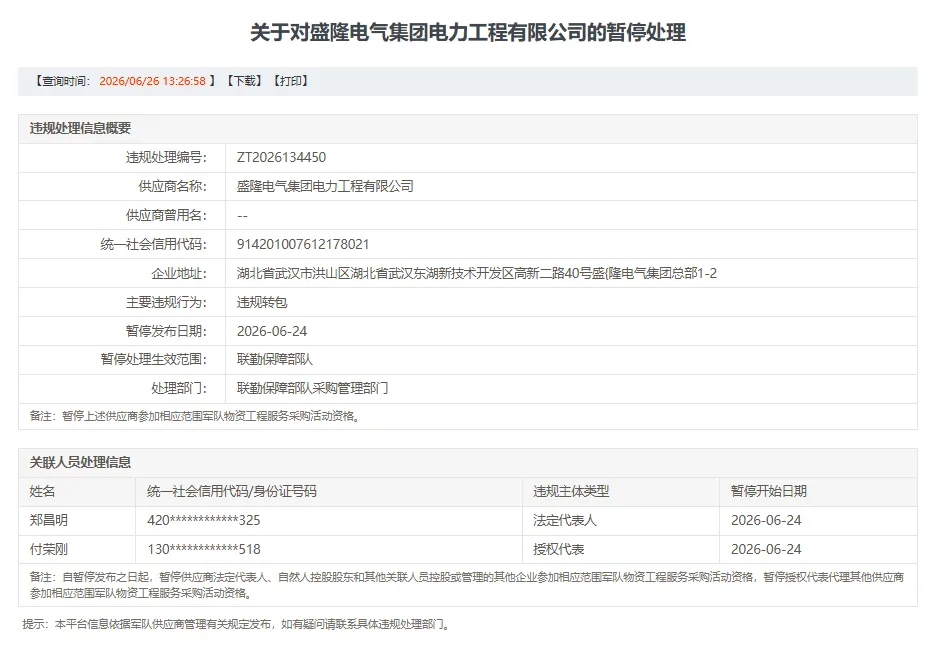Screen dimensions: 940x648
Task: Select the violation value 违规转包
Action: pos(262,302)
